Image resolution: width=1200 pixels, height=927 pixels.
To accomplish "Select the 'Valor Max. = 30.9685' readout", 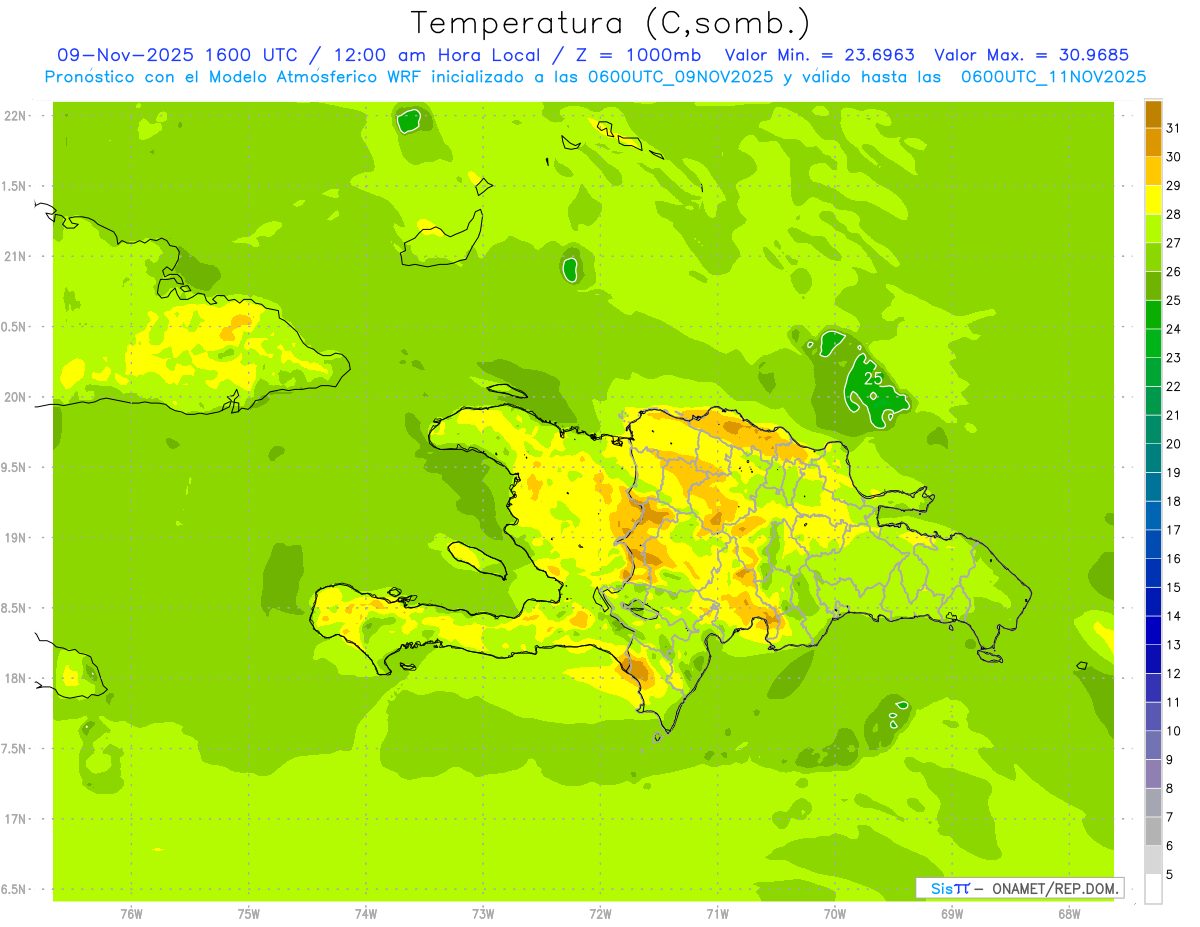I will (1031, 55).
